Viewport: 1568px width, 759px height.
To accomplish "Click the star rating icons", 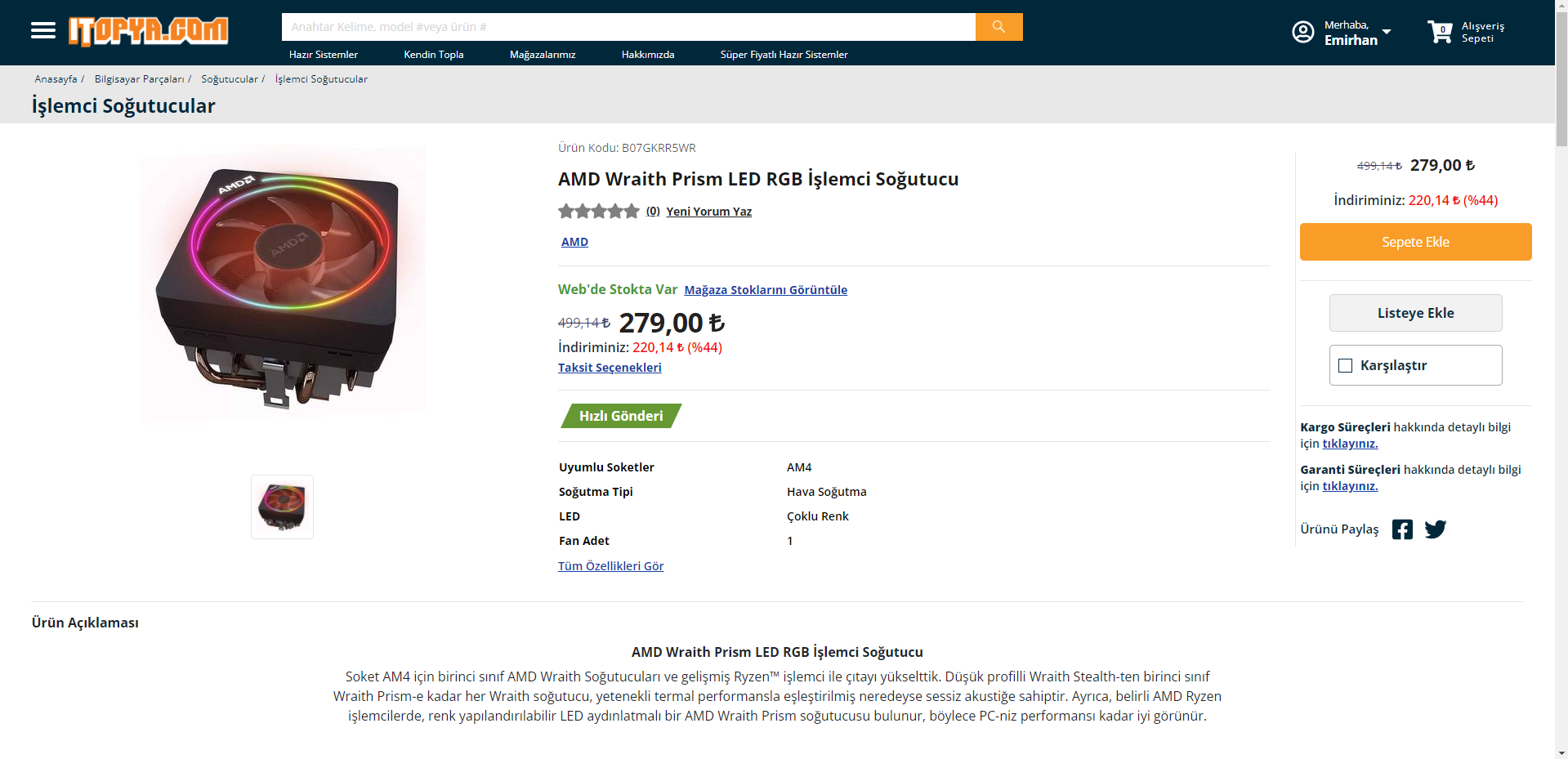I will (x=598, y=212).
